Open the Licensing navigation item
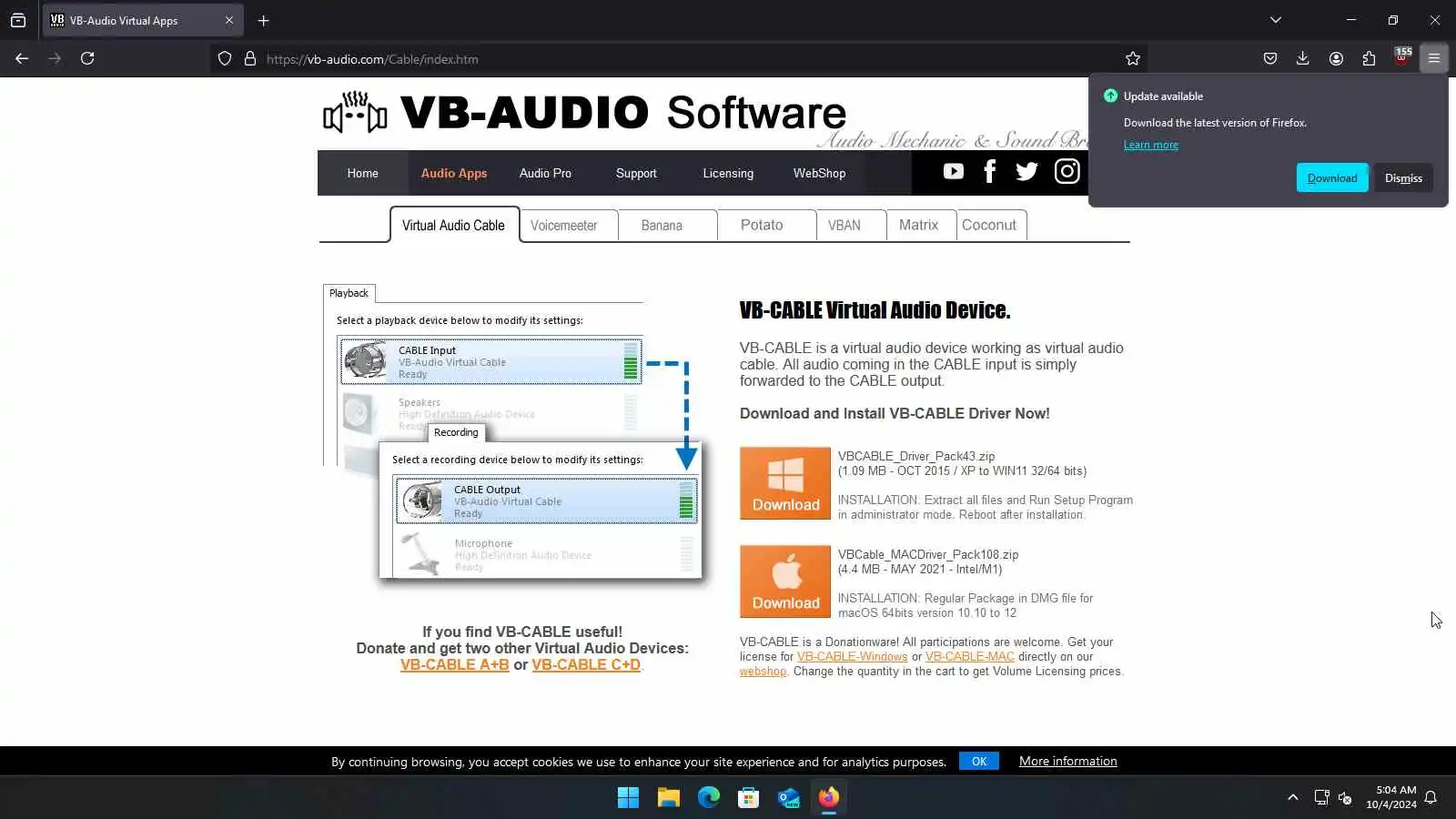 click(x=728, y=173)
